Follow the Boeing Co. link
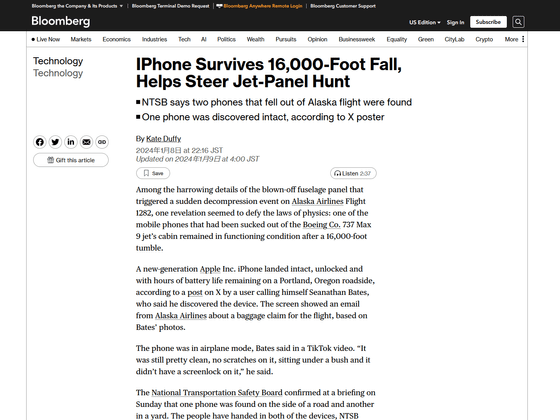 point(321,225)
